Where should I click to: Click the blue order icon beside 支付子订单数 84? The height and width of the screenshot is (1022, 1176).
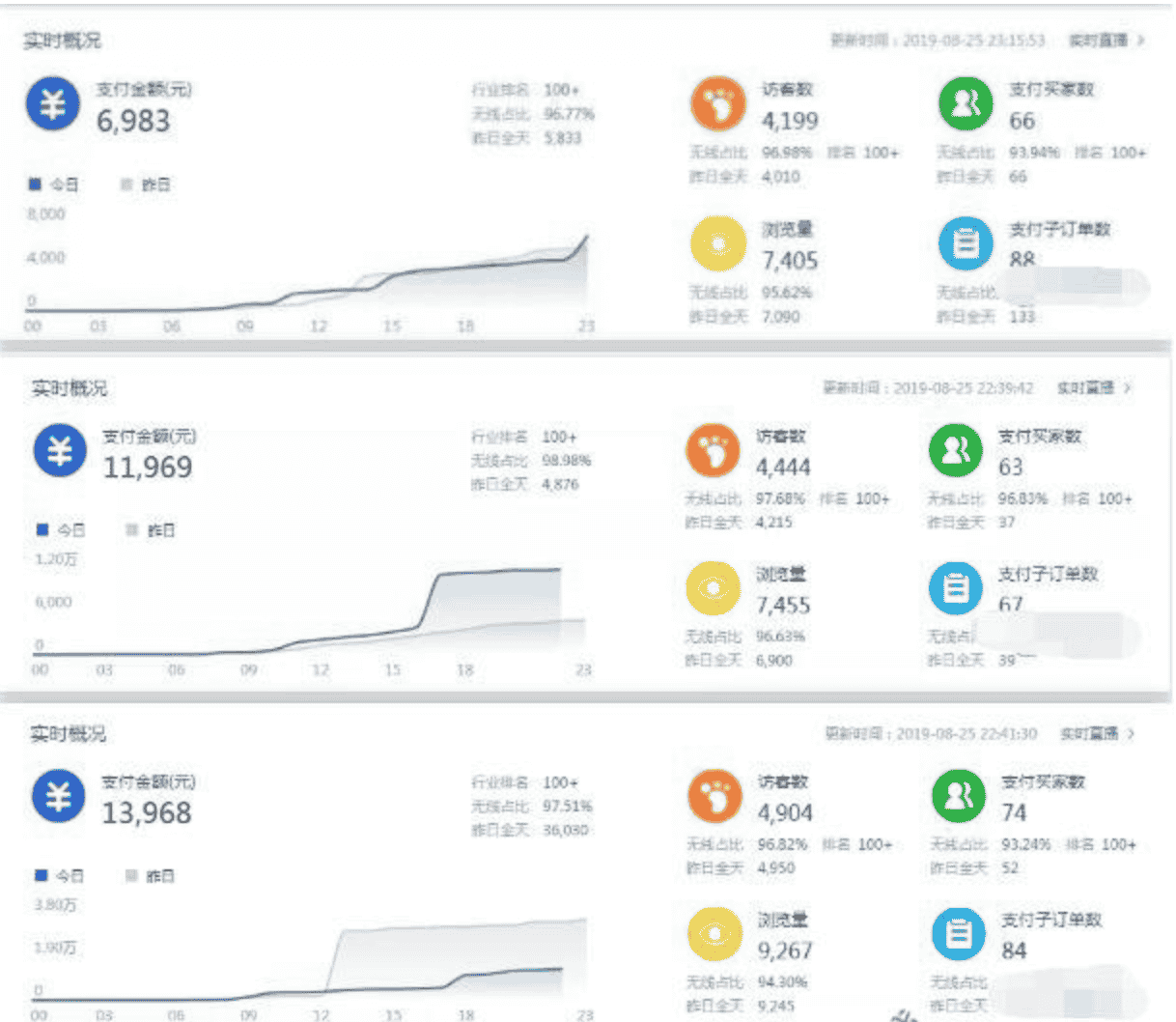point(959,934)
